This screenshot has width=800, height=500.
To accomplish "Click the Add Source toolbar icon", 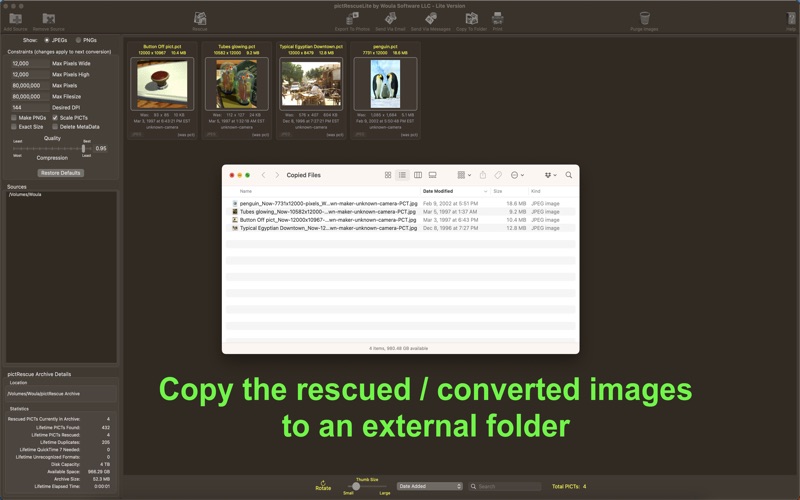I will 15,19.
